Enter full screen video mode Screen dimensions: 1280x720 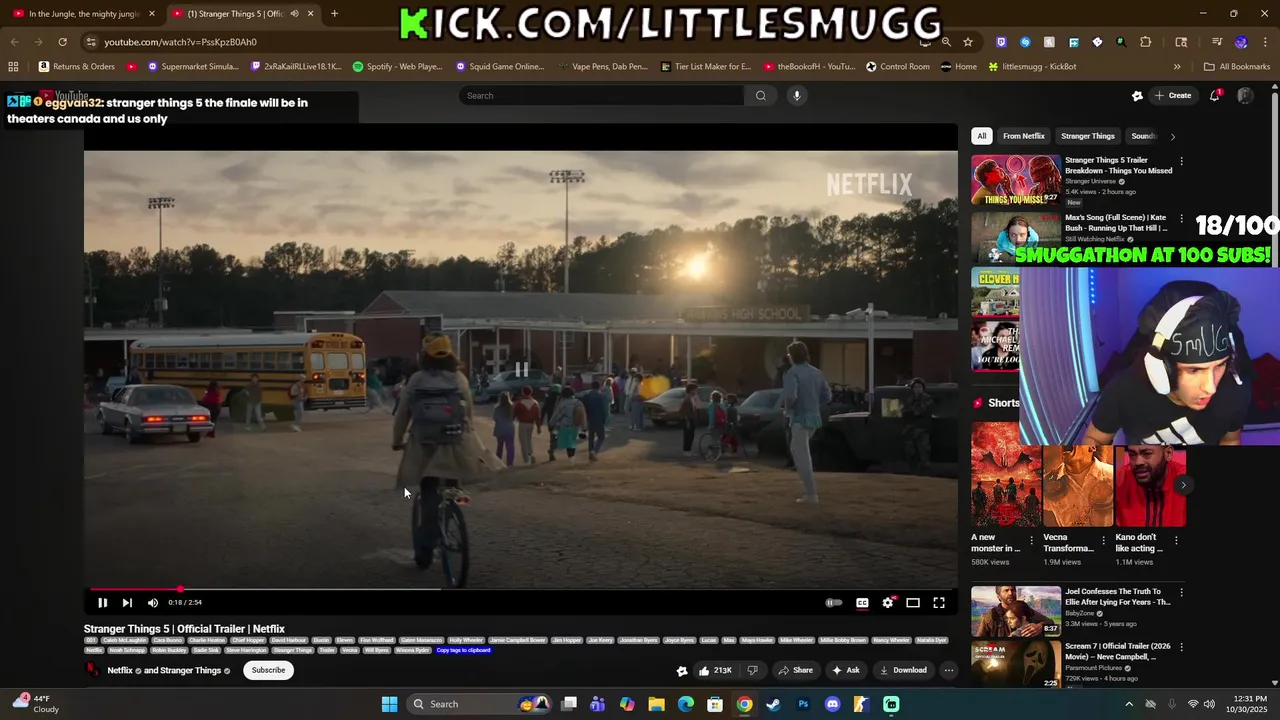coord(939,603)
